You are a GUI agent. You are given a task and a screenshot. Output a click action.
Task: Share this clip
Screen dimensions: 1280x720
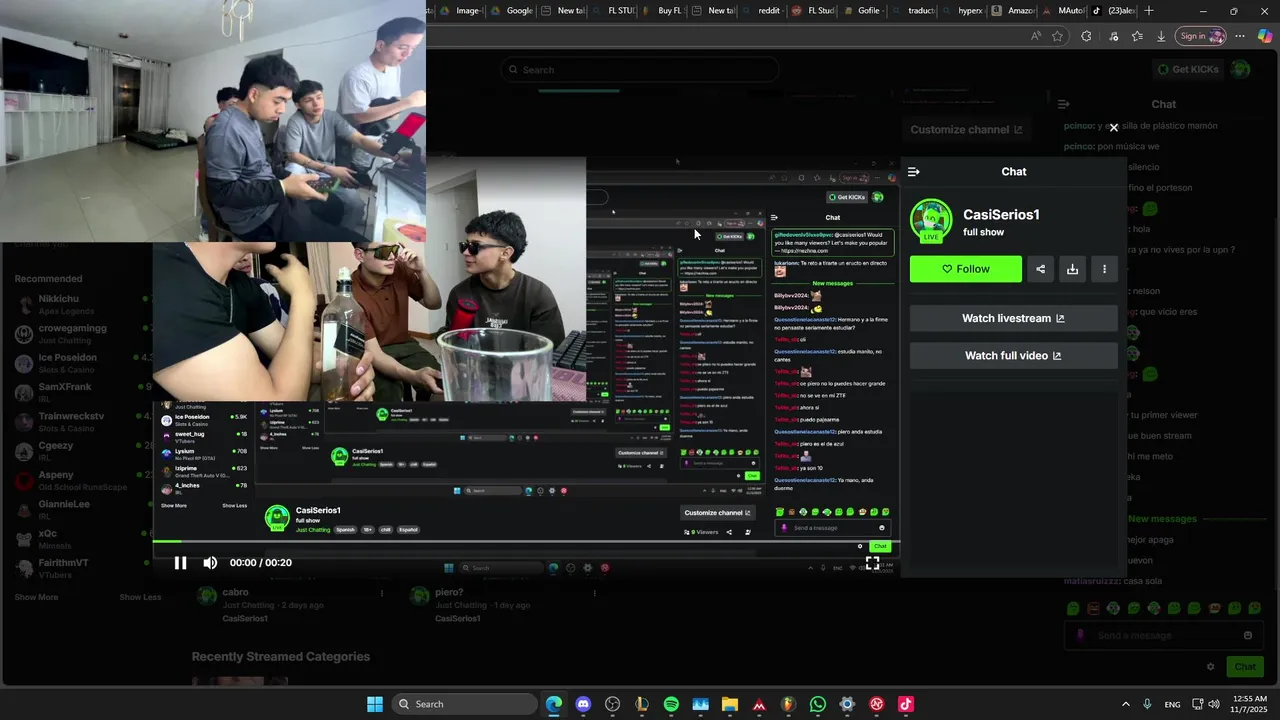(1041, 269)
